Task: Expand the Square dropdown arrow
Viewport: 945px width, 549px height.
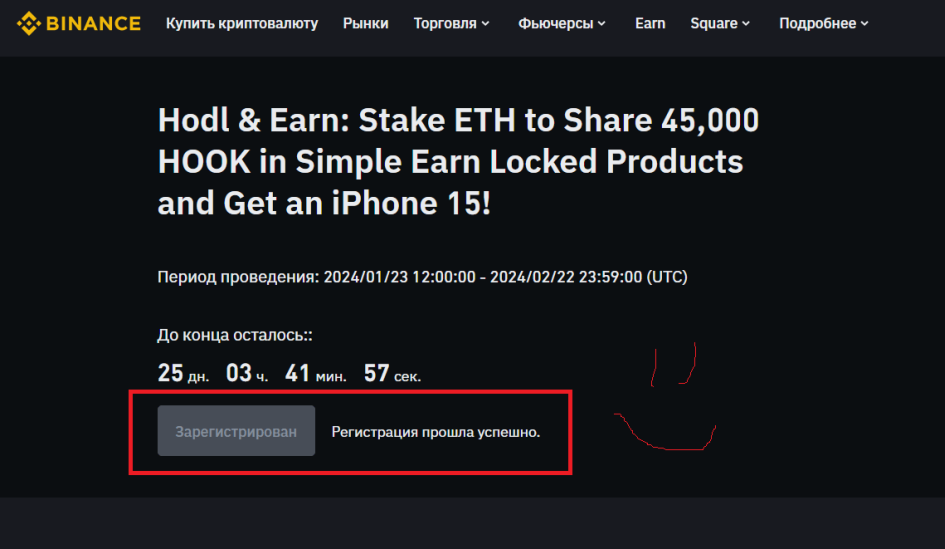Action: coord(746,24)
